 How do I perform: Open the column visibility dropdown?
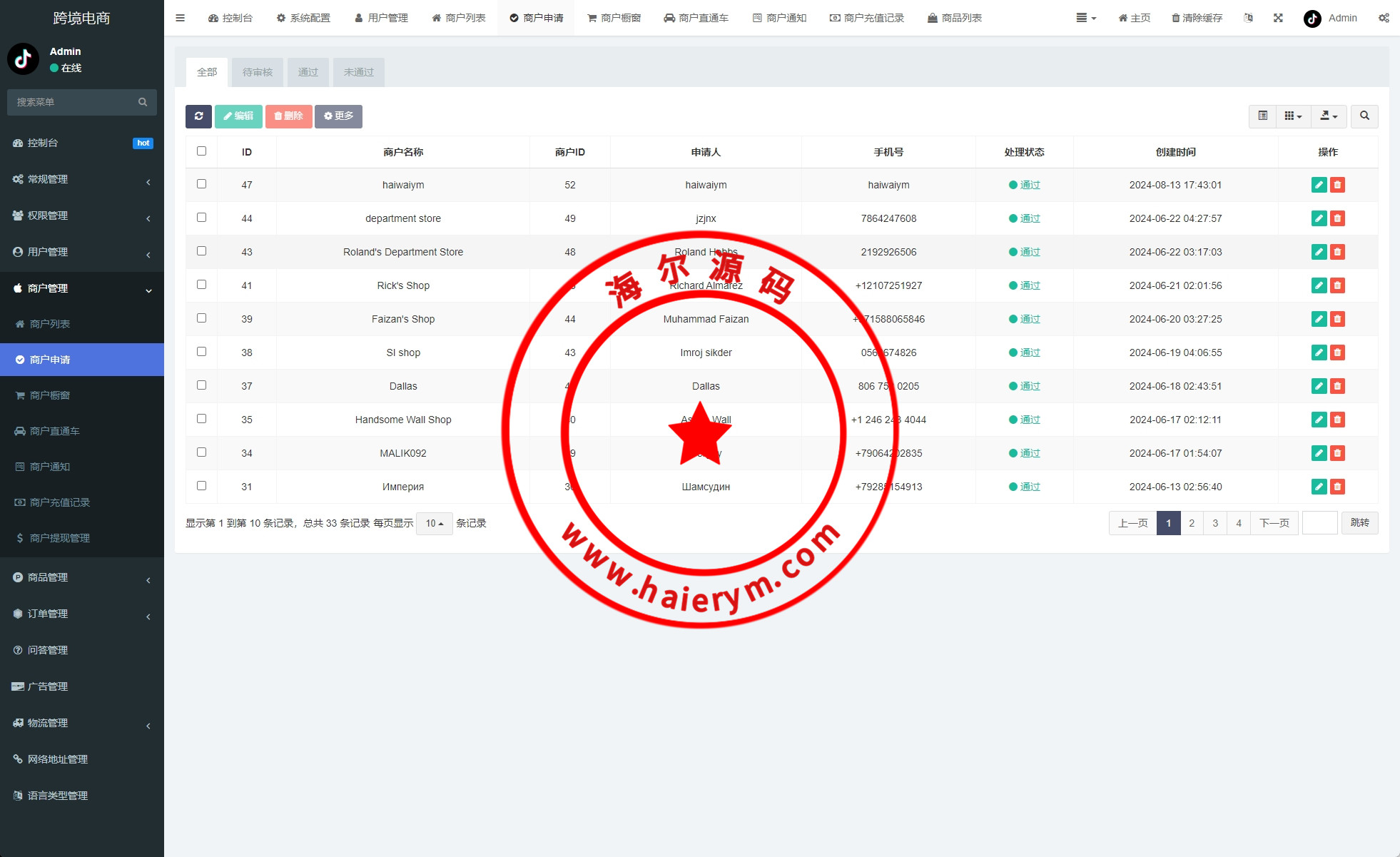pyautogui.click(x=1292, y=116)
